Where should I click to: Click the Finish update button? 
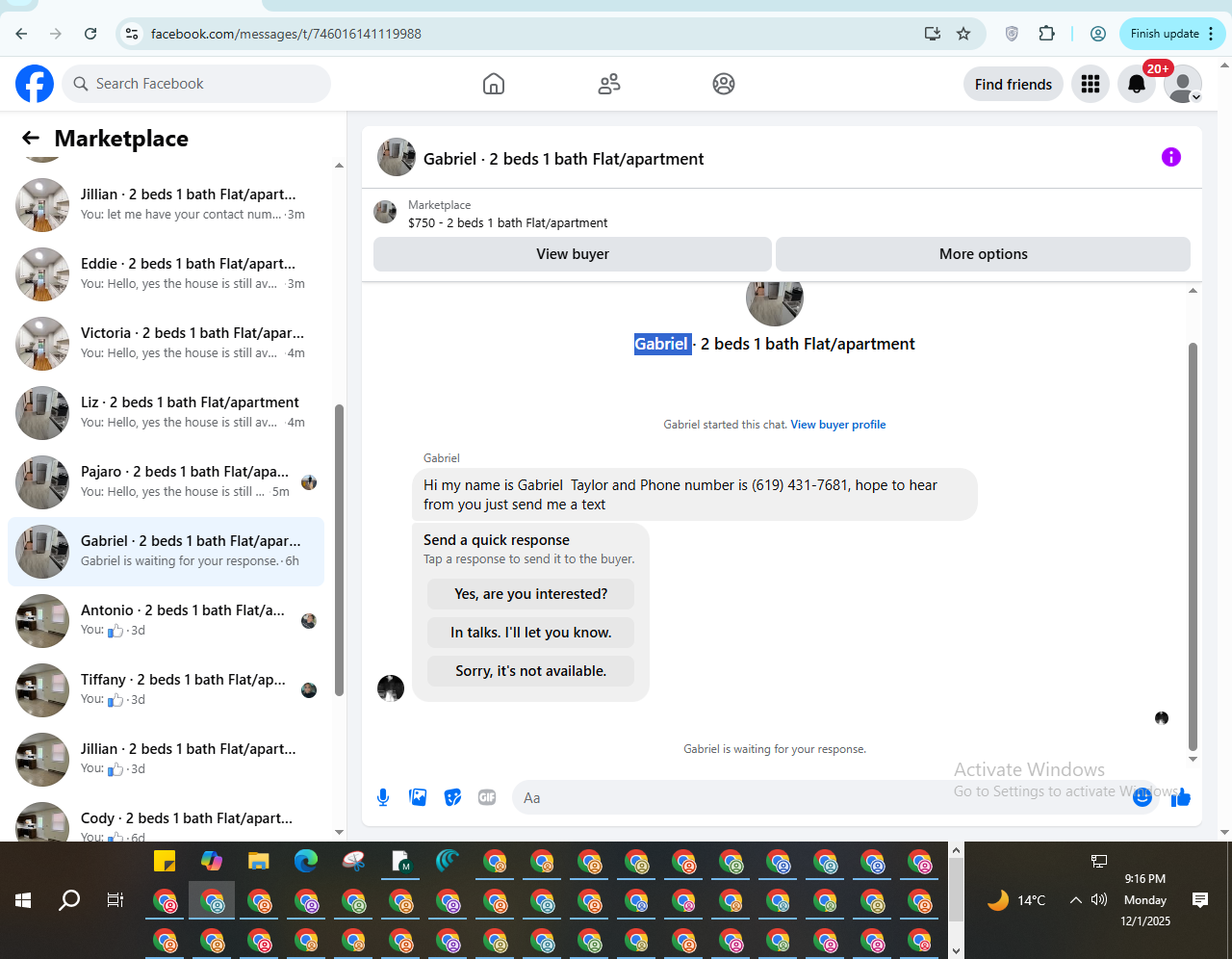(x=1172, y=34)
